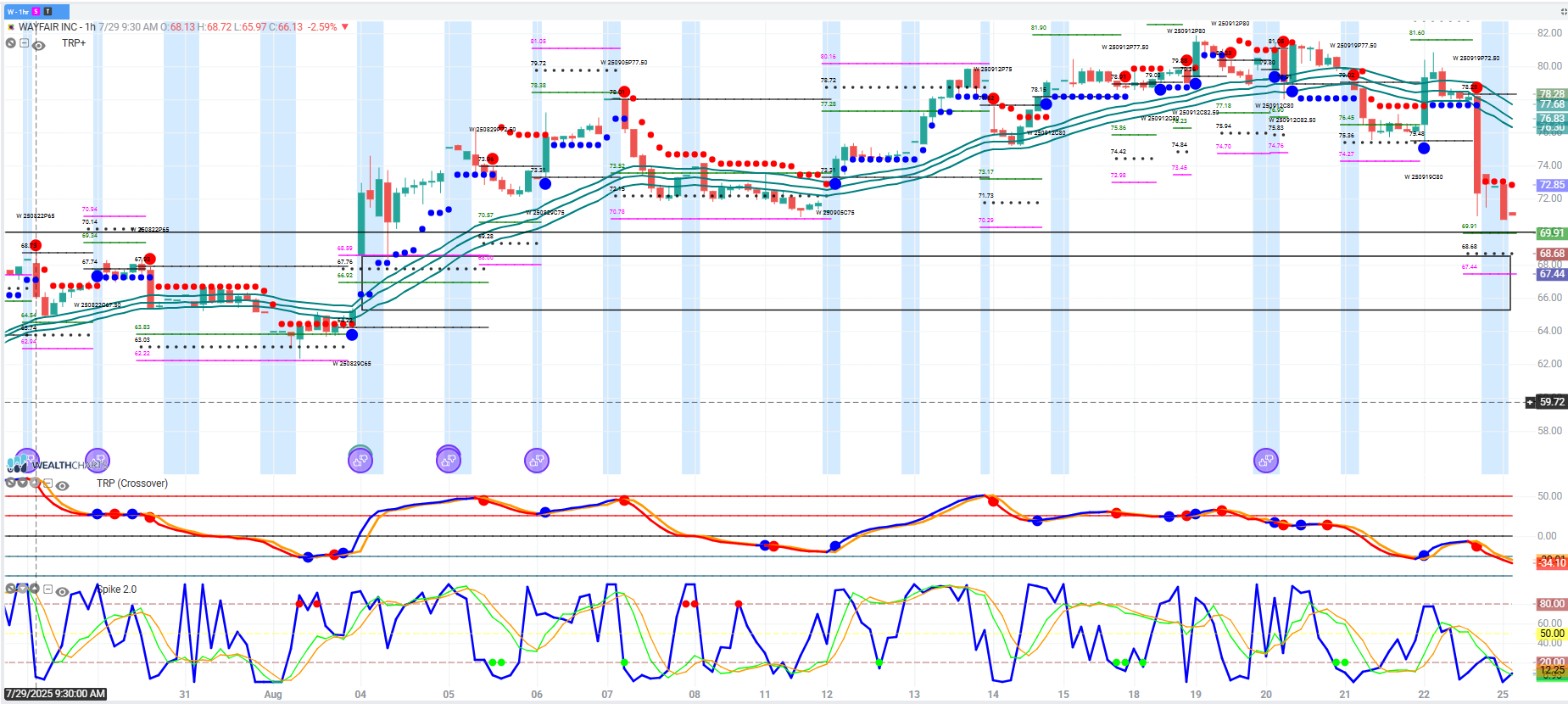Open the thumbs marker over WEALTHCHARTS text
The image size is (1568, 704).
click(98, 461)
